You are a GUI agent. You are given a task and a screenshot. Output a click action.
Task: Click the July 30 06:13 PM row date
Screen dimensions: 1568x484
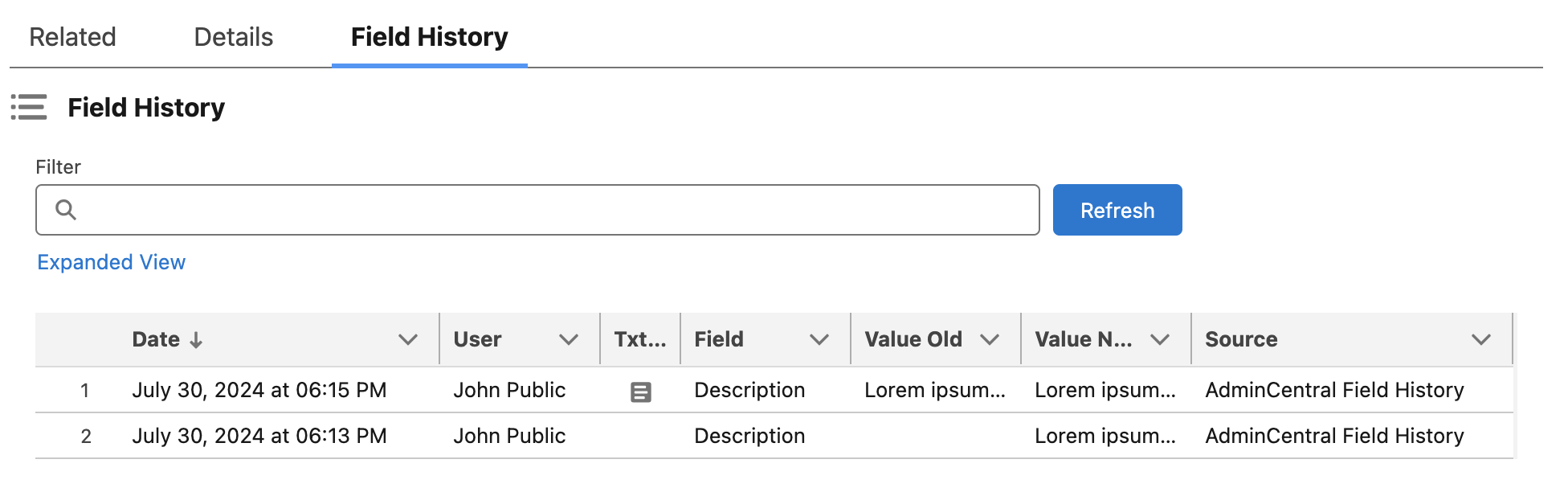pos(259,436)
